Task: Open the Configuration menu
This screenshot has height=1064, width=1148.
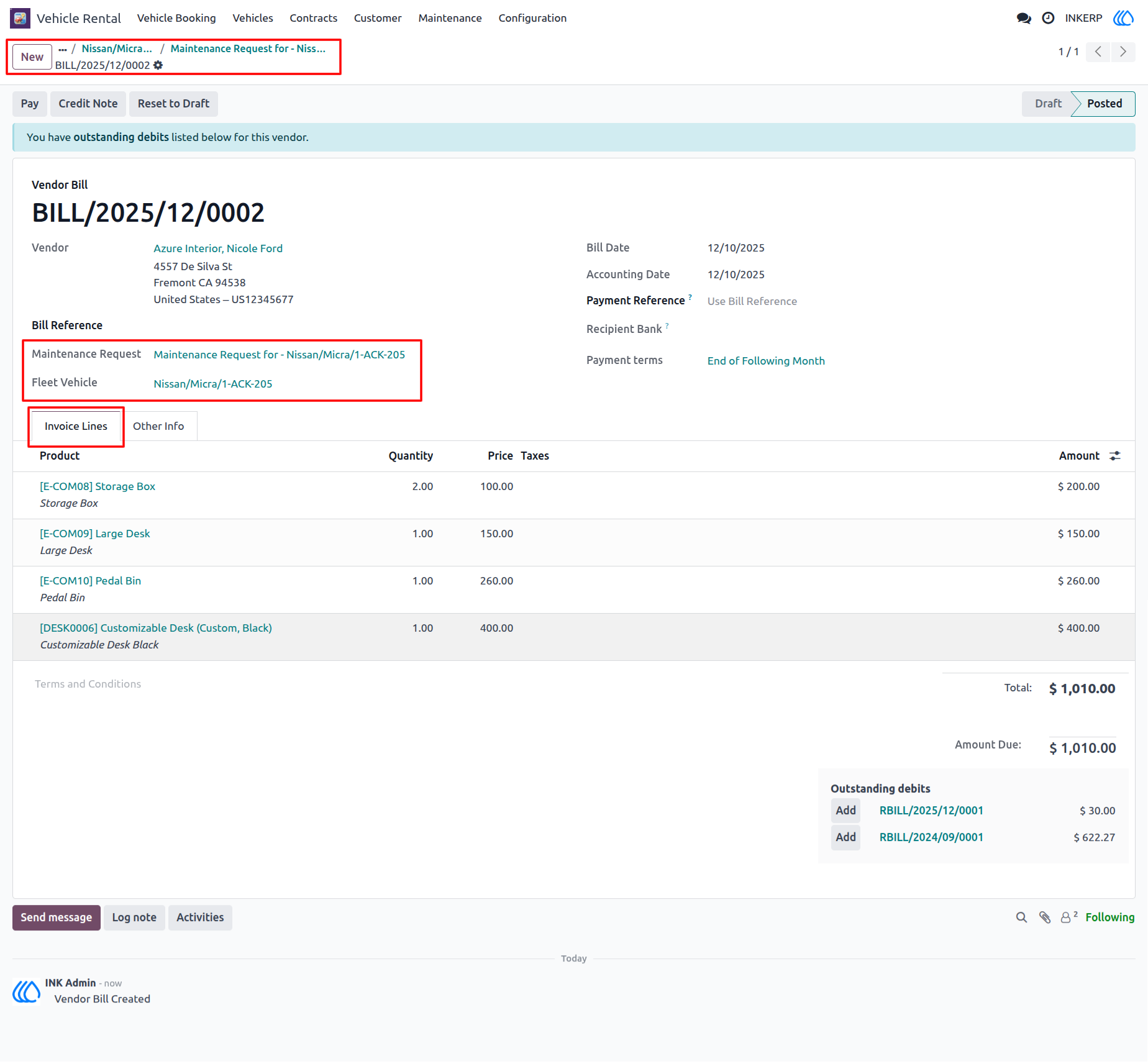Action: tap(532, 18)
